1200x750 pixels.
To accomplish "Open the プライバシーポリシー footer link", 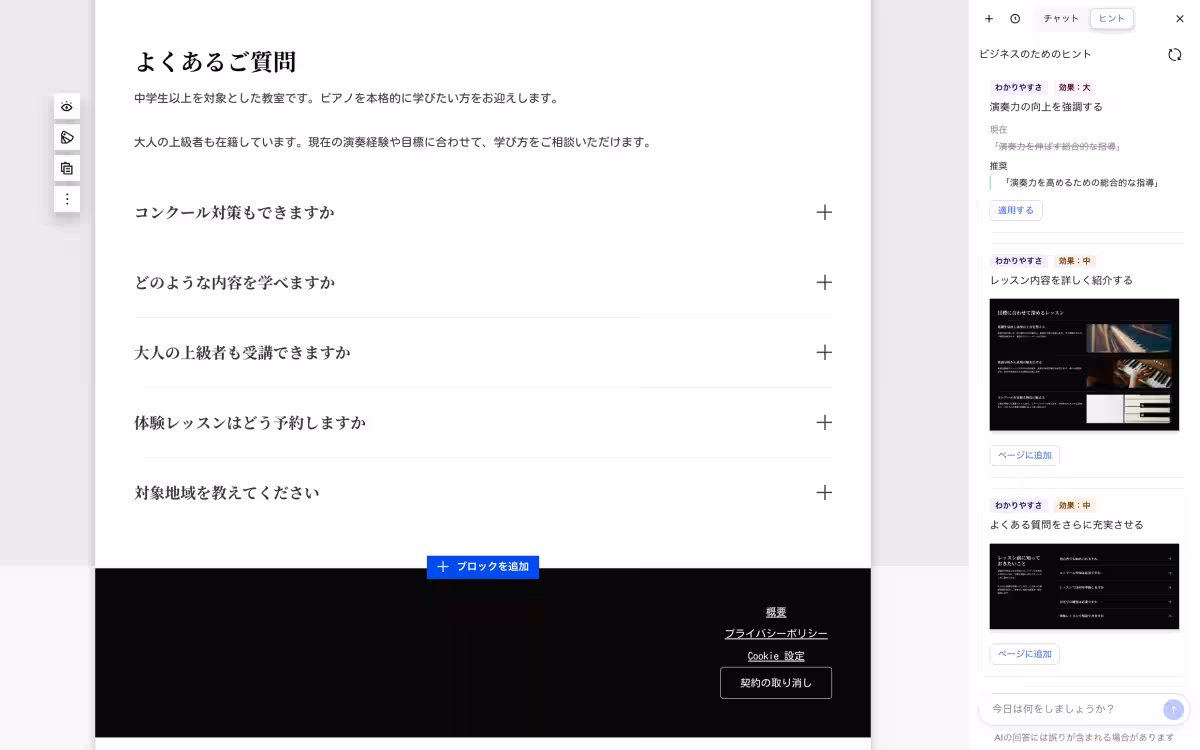I will (x=776, y=634).
